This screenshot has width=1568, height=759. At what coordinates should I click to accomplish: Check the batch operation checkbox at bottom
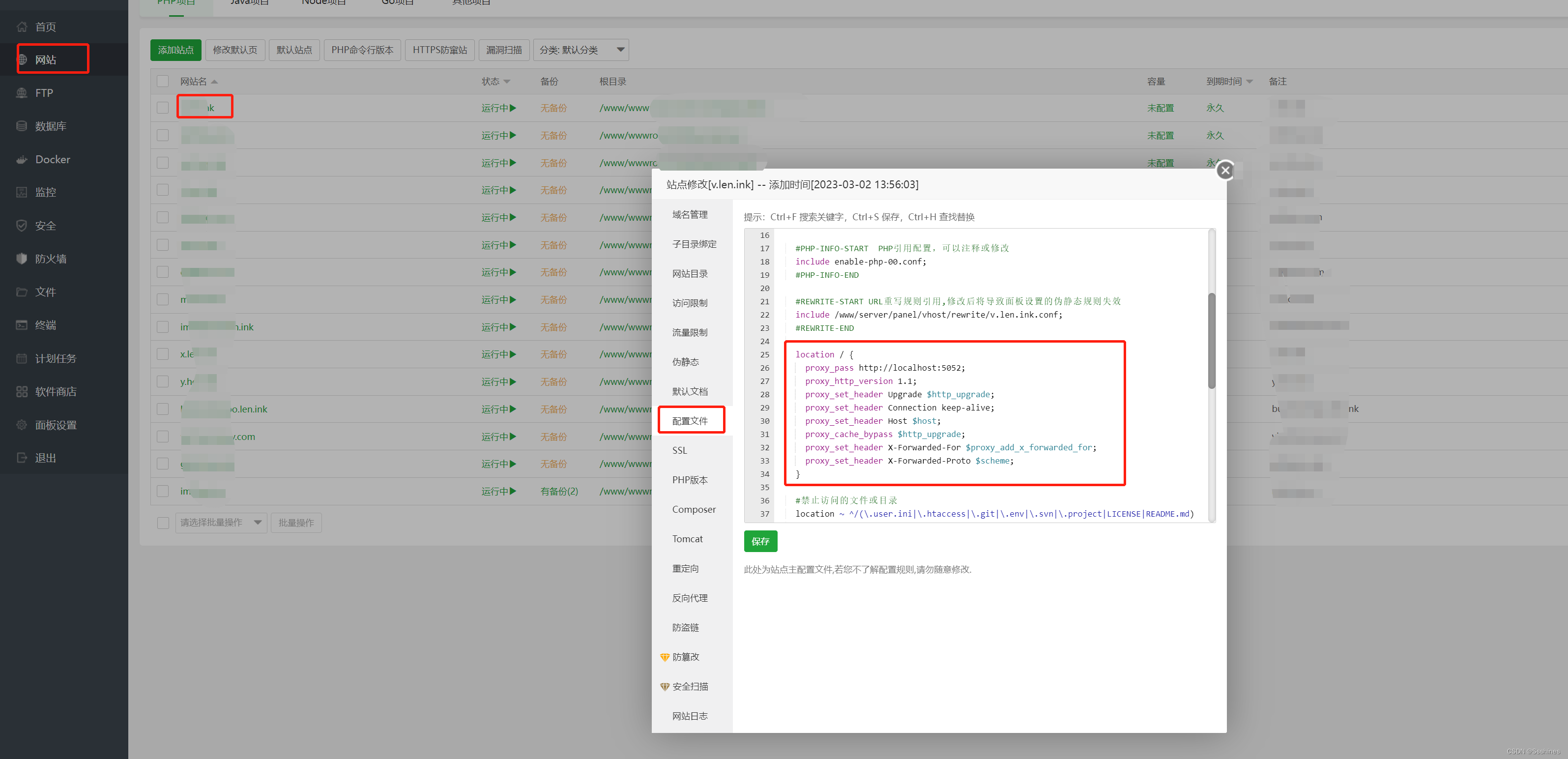point(163,523)
